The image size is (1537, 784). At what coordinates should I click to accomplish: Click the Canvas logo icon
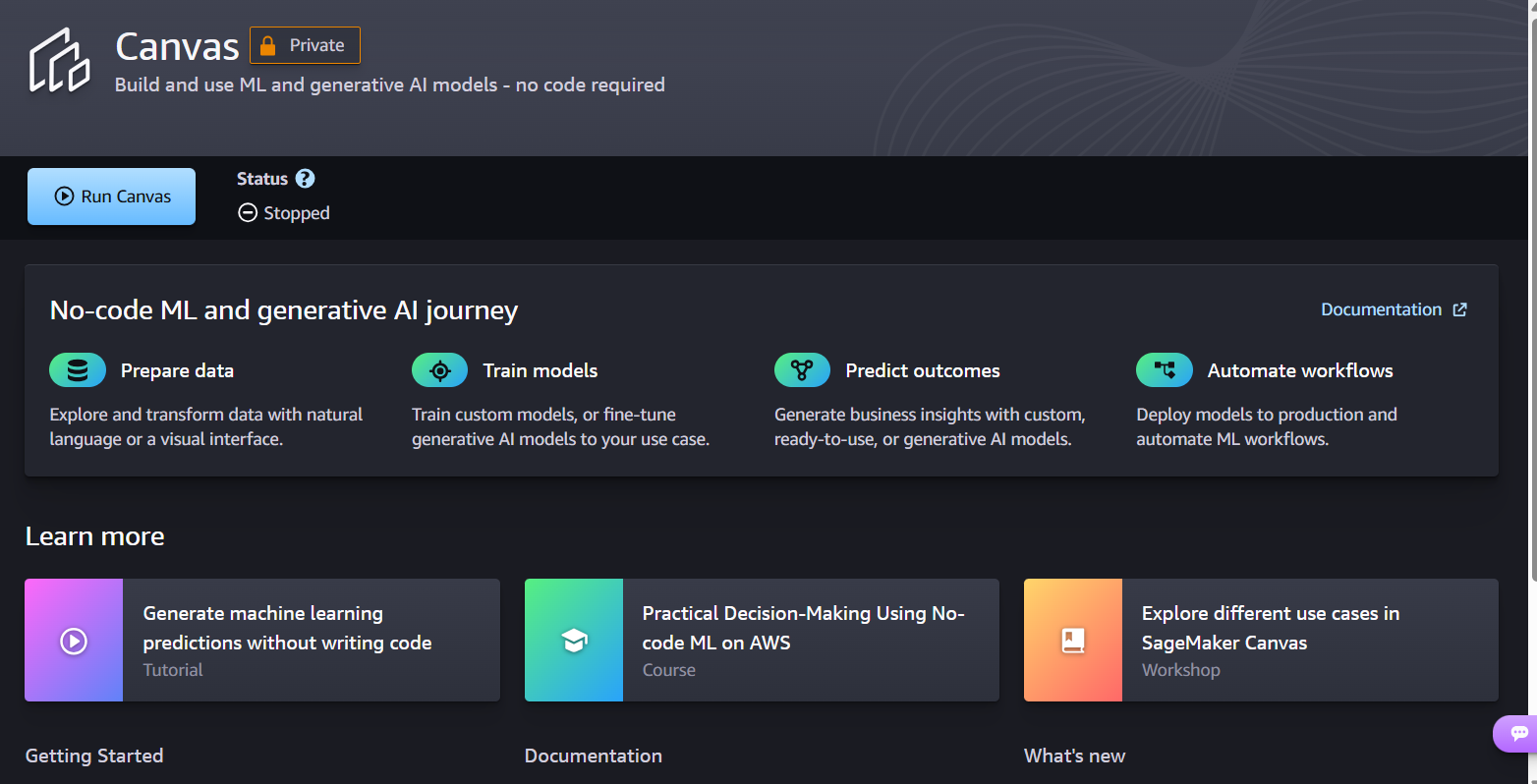tap(59, 61)
